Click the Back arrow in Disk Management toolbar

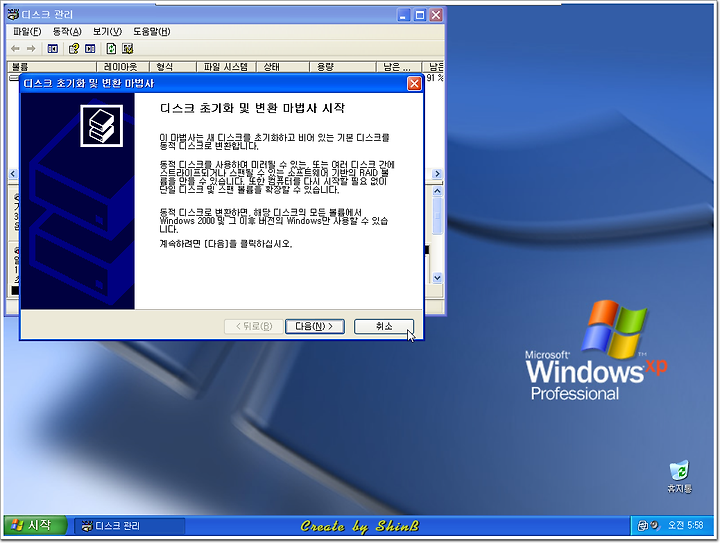(15, 49)
